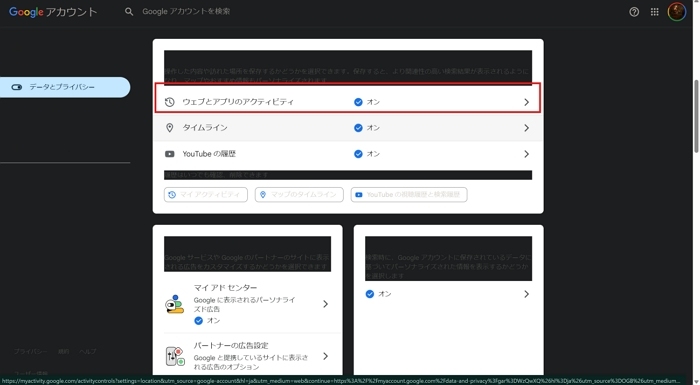The width and height of the screenshot is (700, 385).
Task: Expand the search personalization card chevron
Action: tap(526, 294)
